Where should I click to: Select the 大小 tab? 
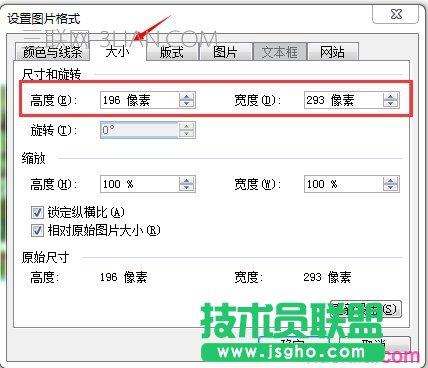click(x=118, y=51)
